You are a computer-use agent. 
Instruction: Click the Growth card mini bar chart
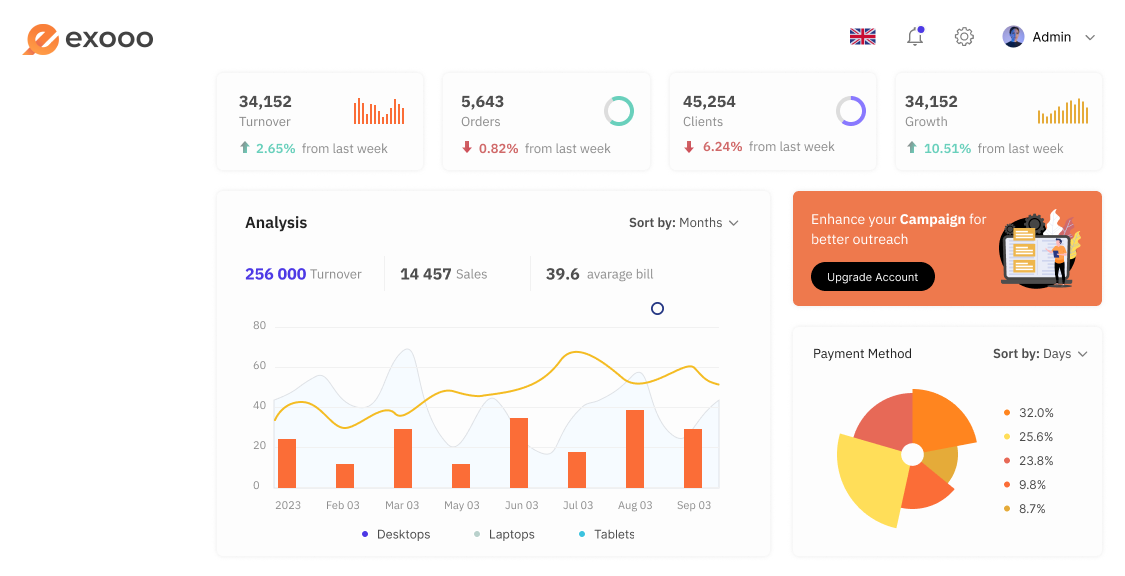[x=1063, y=111]
